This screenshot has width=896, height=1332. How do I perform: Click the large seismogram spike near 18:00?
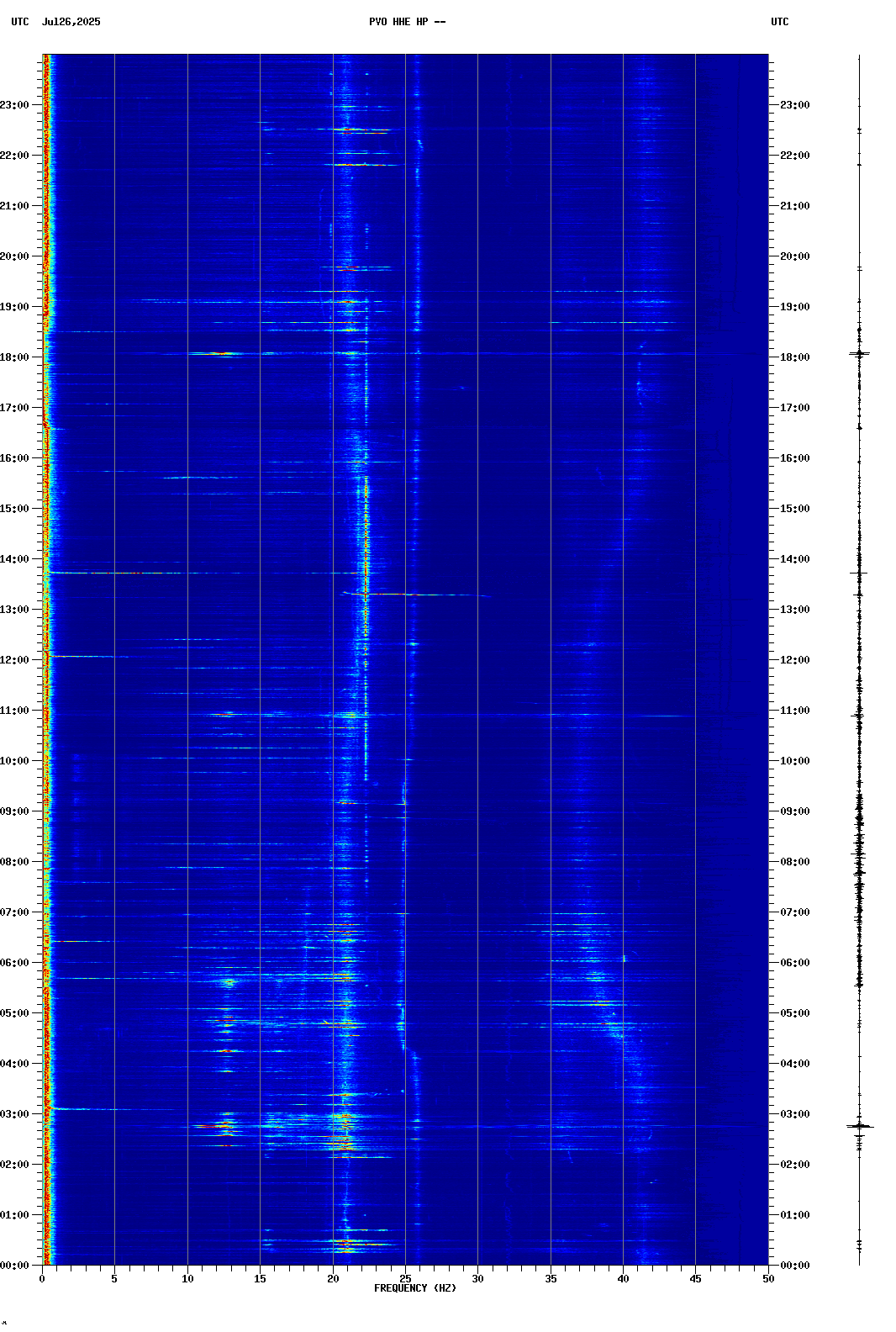coord(859,354)
